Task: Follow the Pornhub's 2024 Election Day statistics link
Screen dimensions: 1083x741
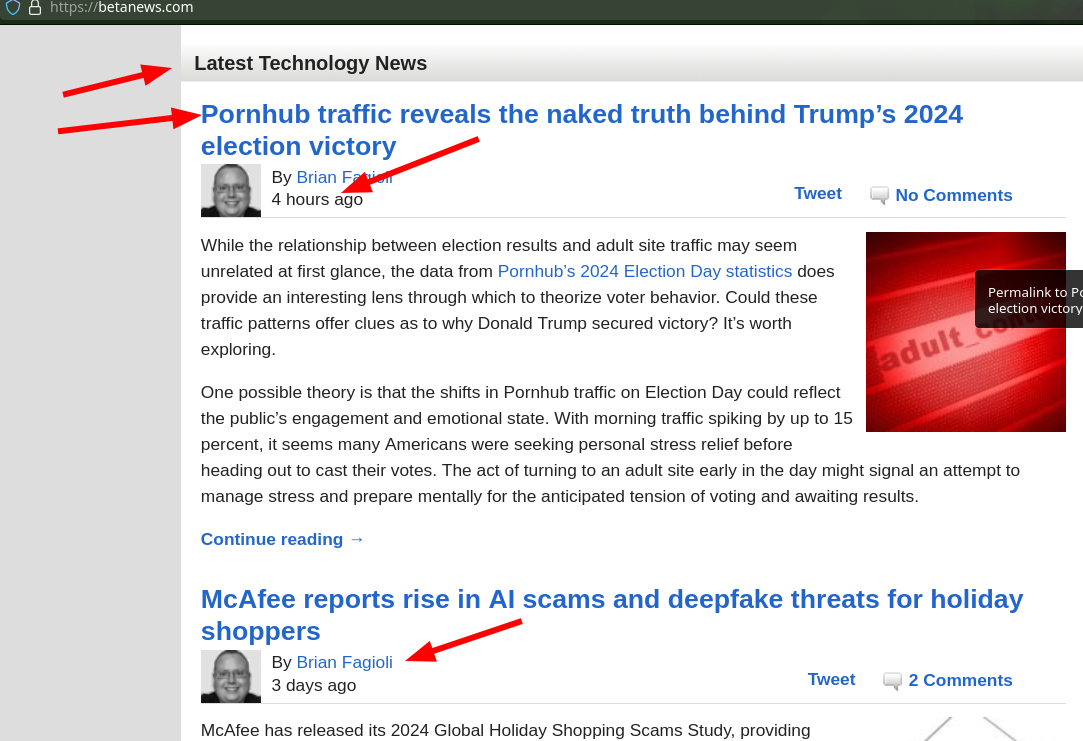Action: pyautogui.click(x=645, y=271)
